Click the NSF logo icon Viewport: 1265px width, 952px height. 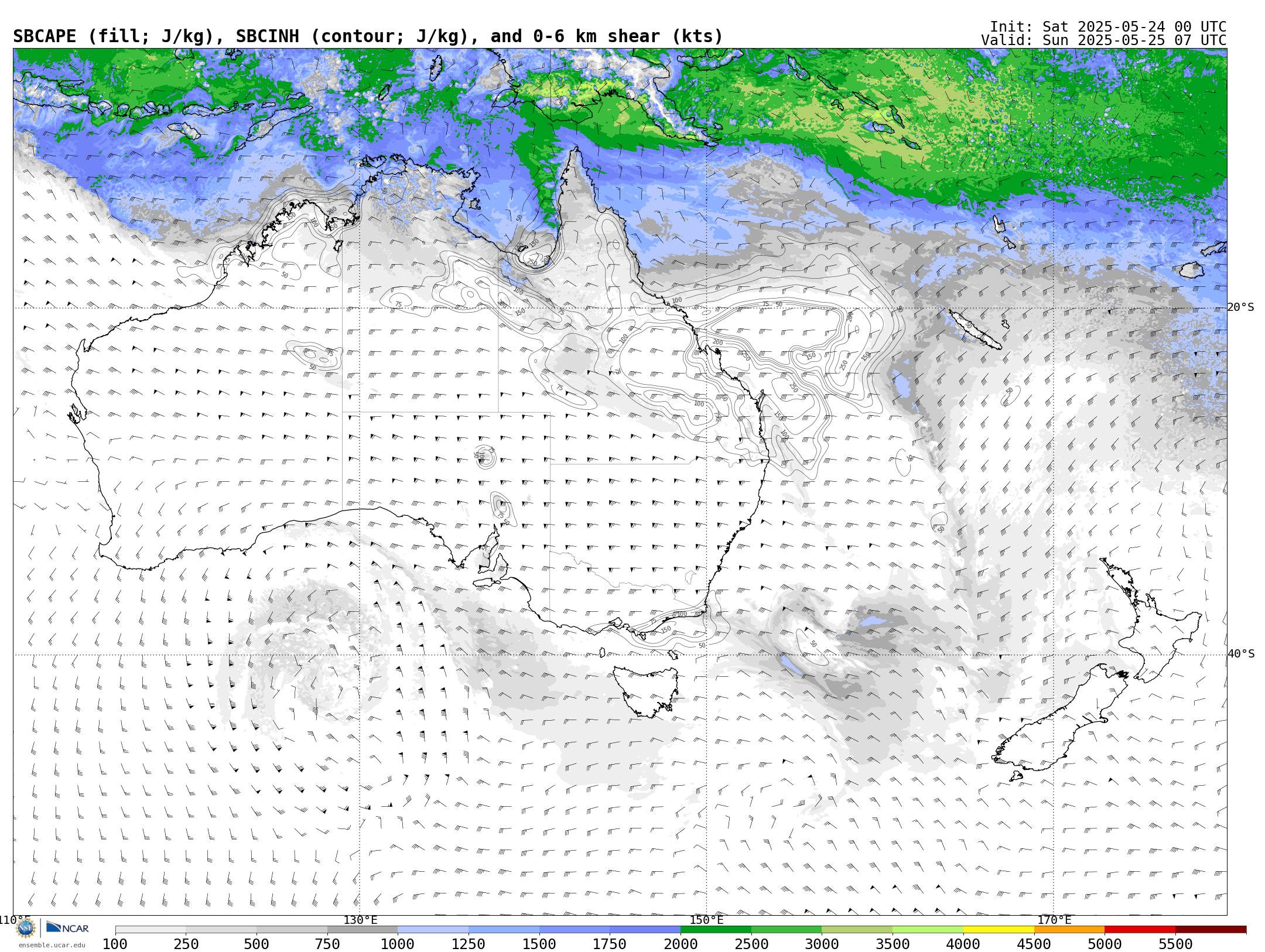point(26,928)
